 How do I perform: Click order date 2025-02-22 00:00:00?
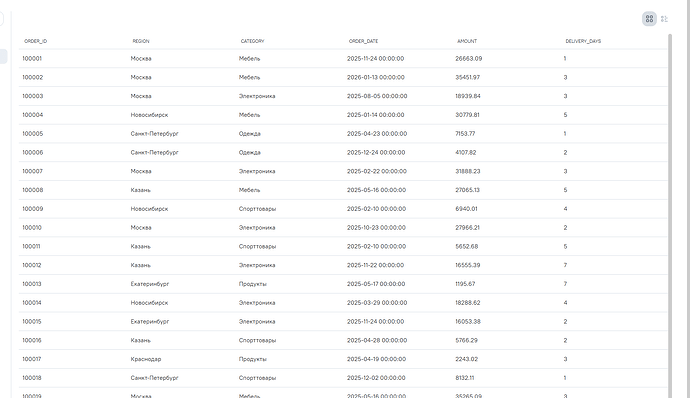coord(377,171)
